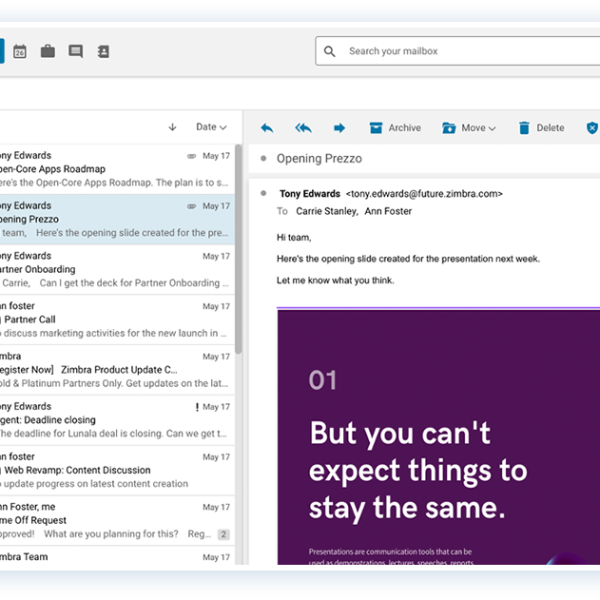Image resolution: width=600 pixels, height=600 pixels.
Task: Click the Delete button
Action: [541, 128]
